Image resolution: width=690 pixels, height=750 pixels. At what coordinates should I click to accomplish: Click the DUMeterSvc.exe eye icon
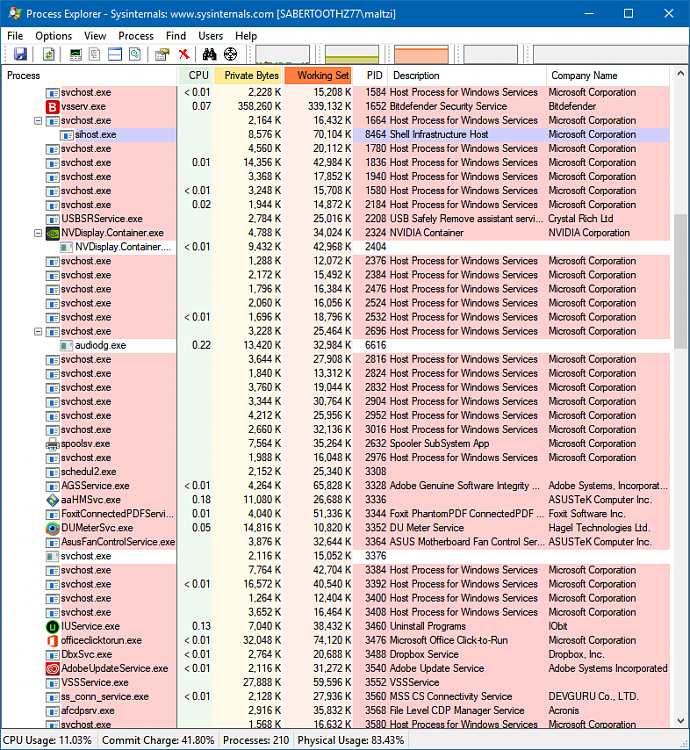click(x=53, y=528)
